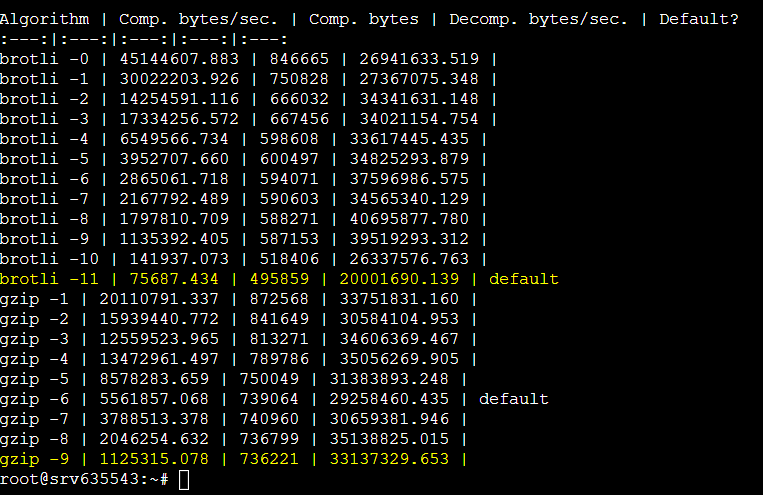Click the 'brotli -4' row label

point(44,139)
